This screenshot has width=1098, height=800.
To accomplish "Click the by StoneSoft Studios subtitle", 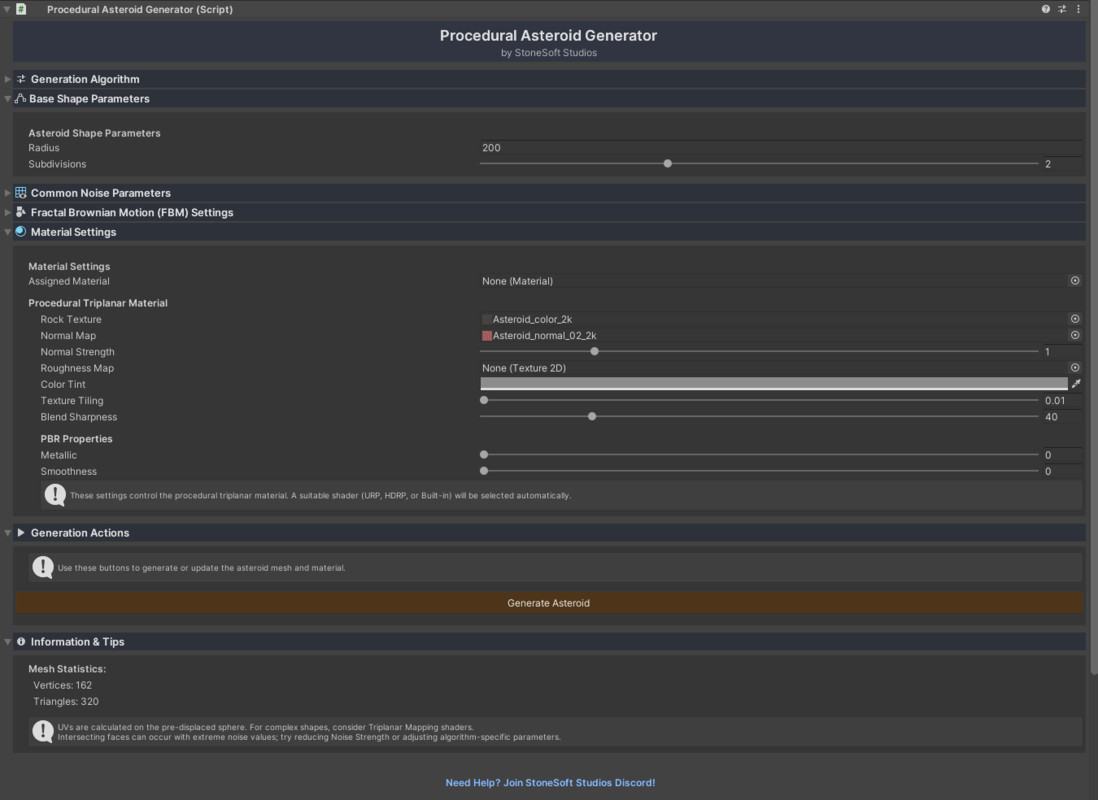I will 549,53.
